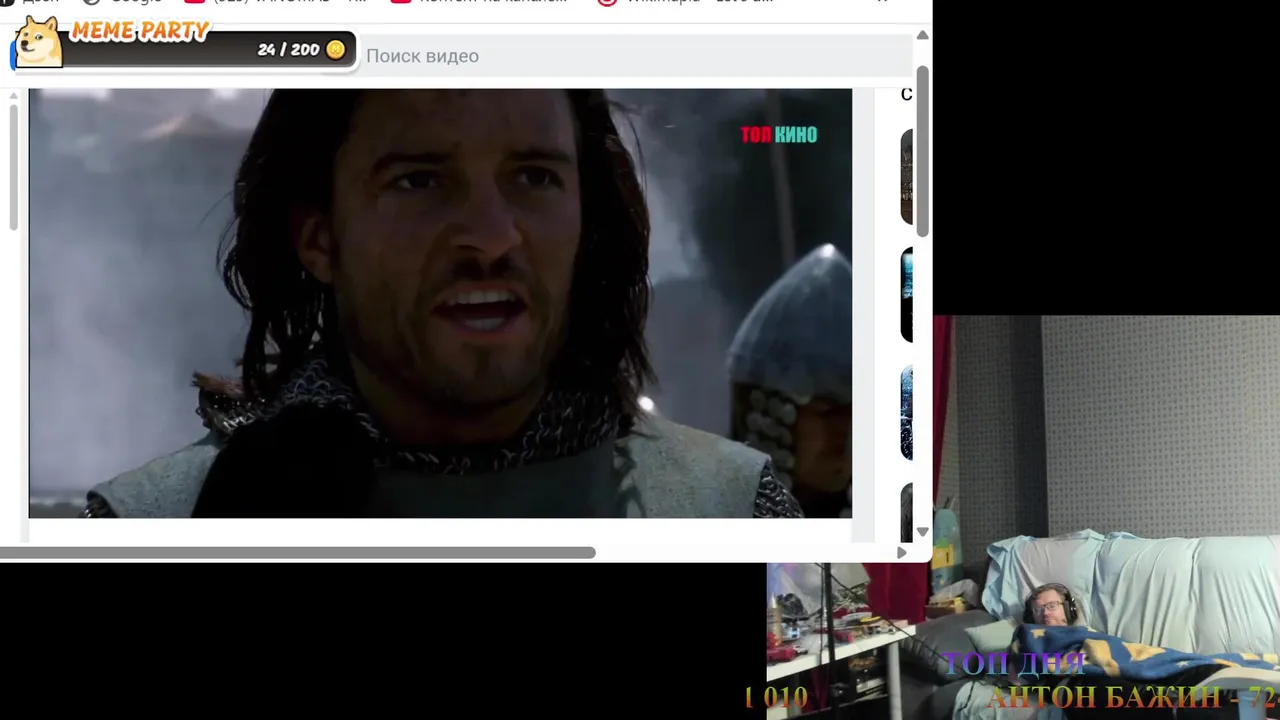Click the small scrollbar left of video

coord(13,165)
